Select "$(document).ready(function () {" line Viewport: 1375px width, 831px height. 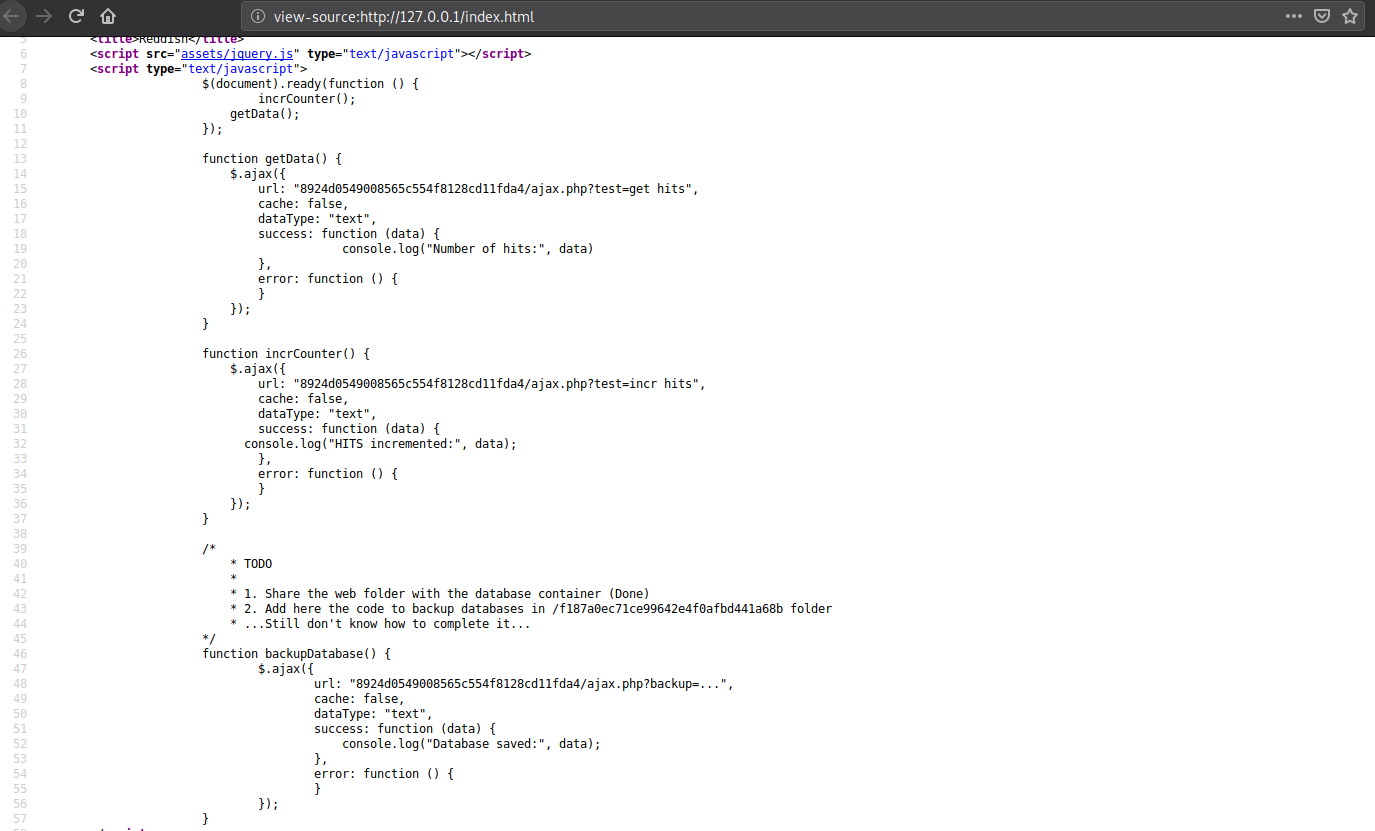coord(310,84)
